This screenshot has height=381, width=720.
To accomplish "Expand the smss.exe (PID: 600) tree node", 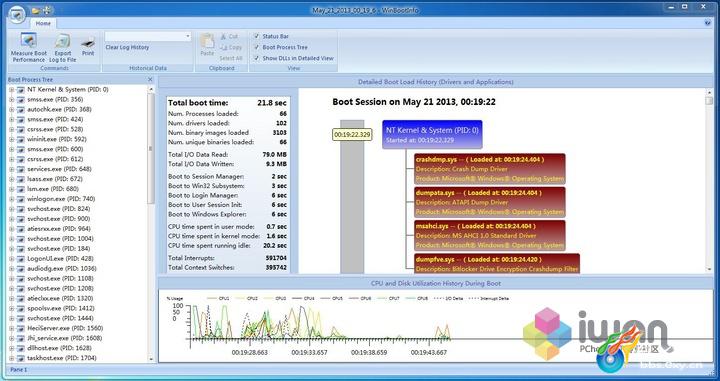I will pyautogui.click(x=11, y=150).
